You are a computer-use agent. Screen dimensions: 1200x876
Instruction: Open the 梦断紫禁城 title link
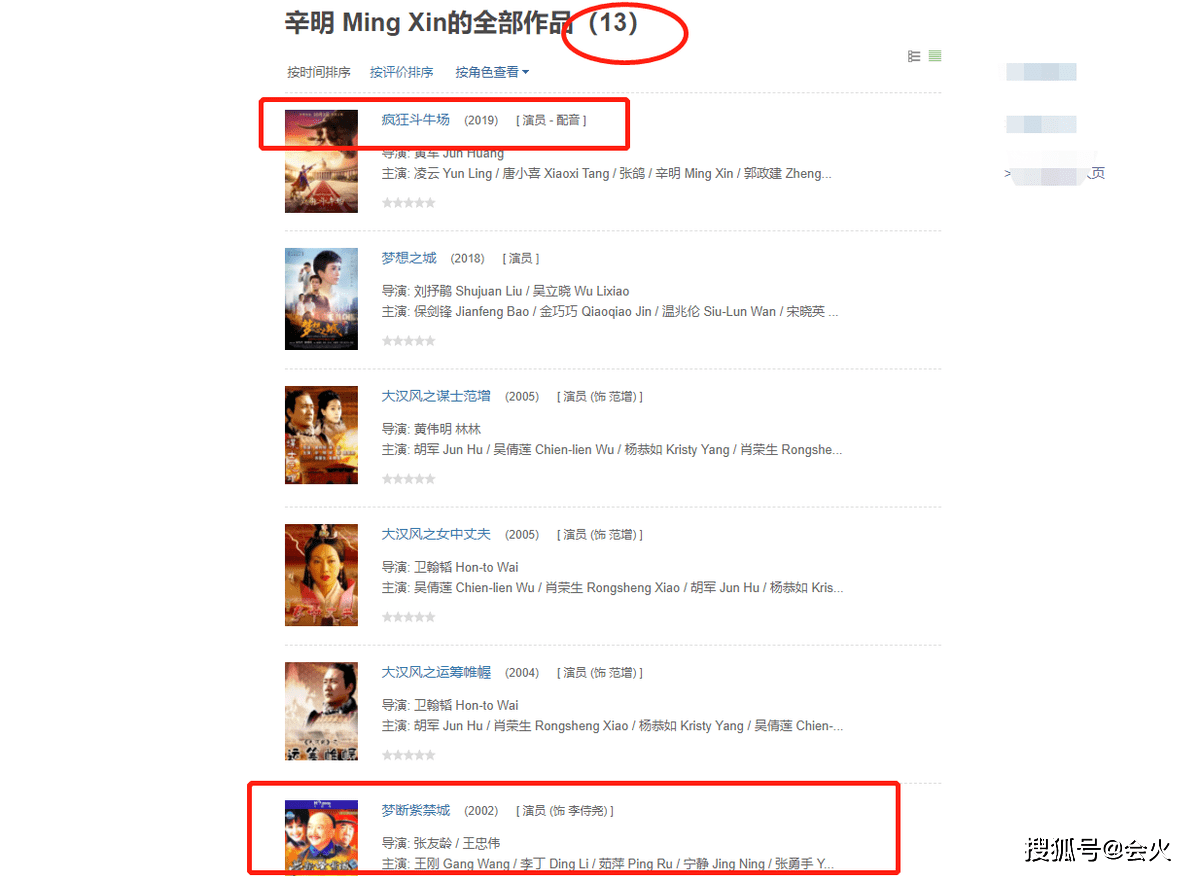click(x=416, y=810)
